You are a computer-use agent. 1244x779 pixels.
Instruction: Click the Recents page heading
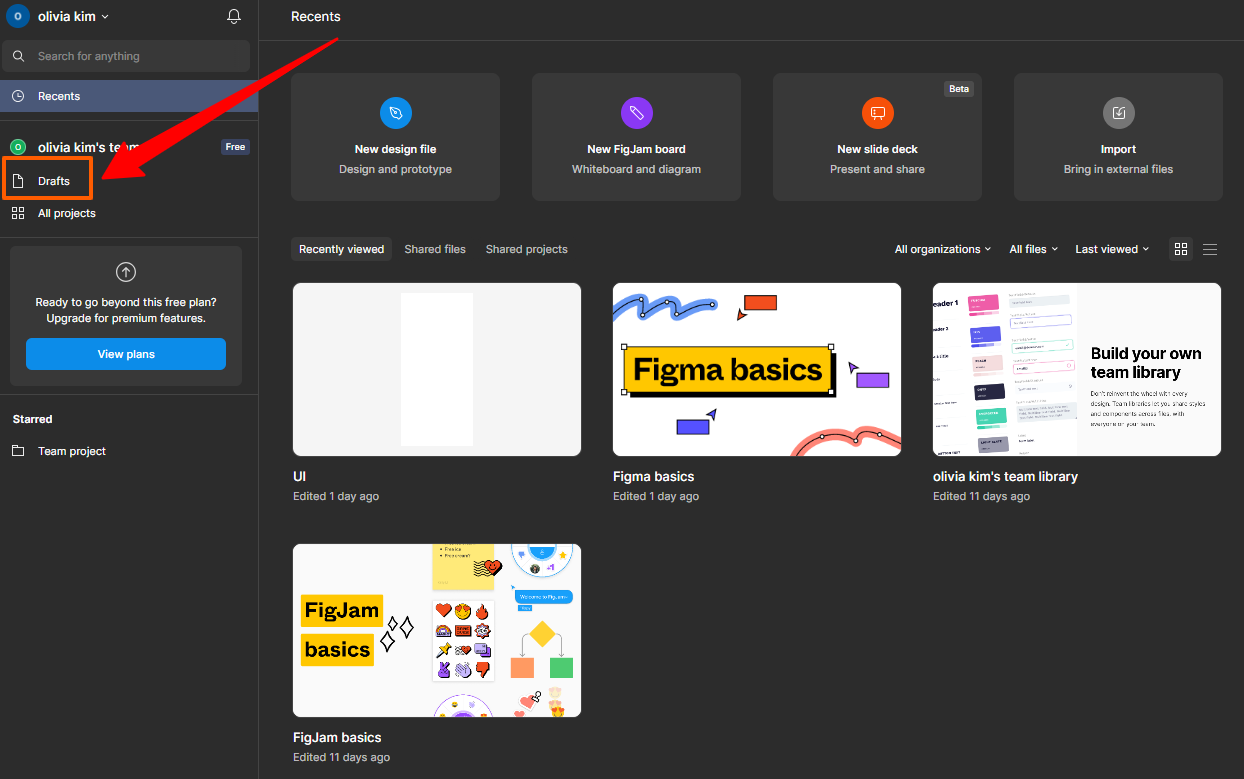point(316,17)
